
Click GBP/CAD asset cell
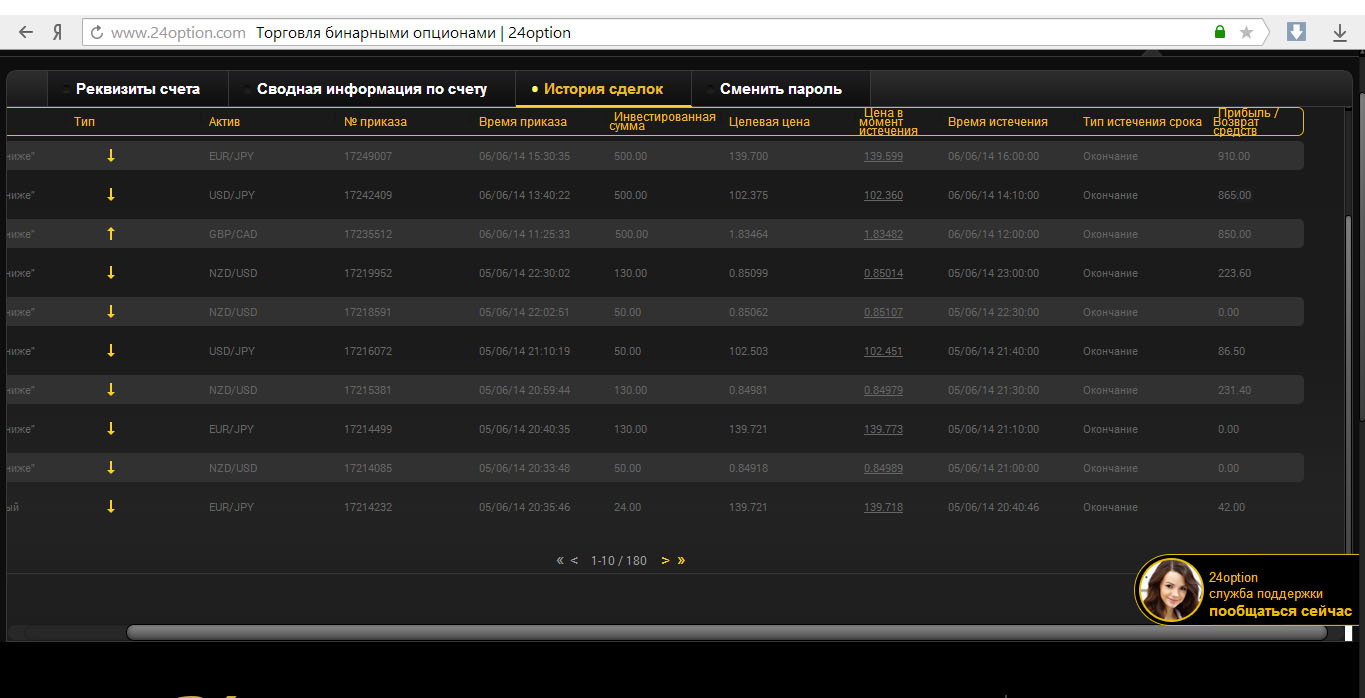pyautogui.click(x=232, y=234)
